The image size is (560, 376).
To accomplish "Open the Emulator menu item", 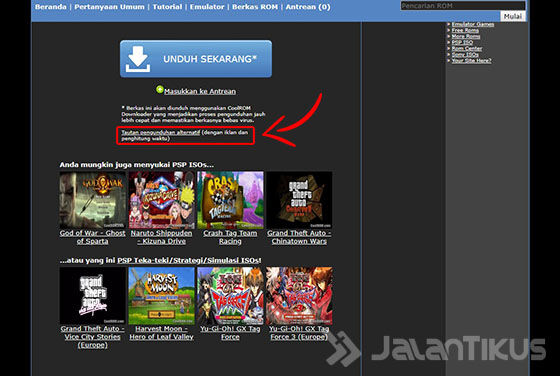I will click(x=207, y=7).
